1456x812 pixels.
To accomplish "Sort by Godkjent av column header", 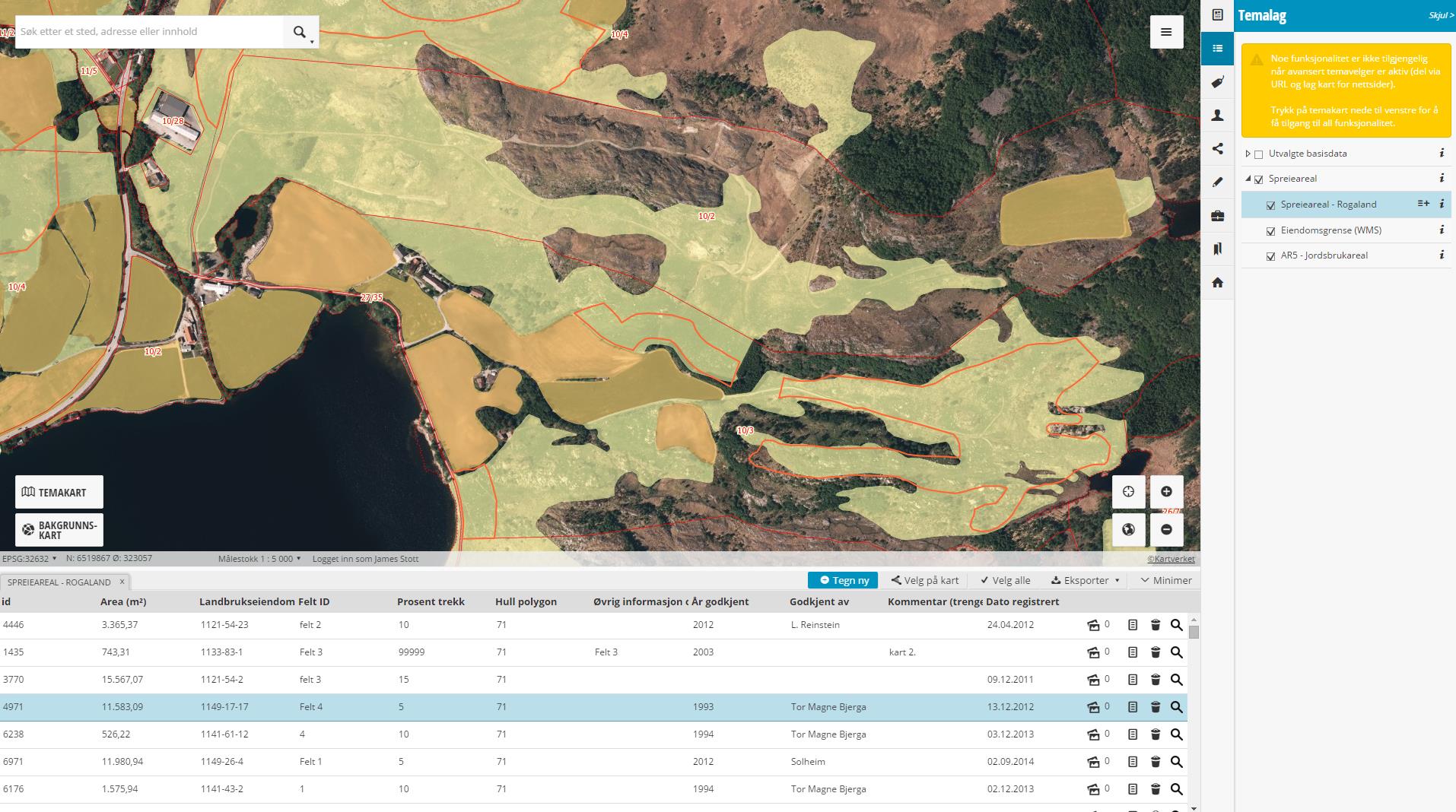I will tap(819, 601).
